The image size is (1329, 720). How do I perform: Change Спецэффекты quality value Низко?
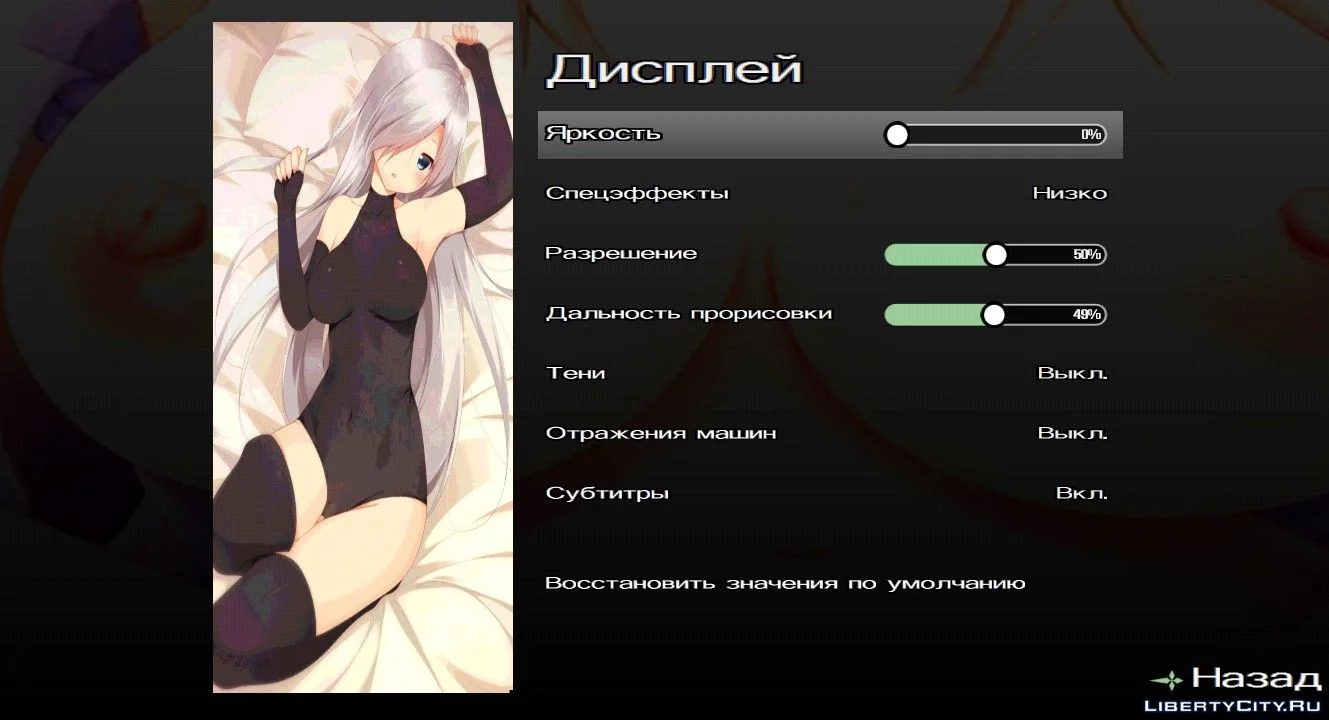pyautogui.click(x=1070, y=194)
